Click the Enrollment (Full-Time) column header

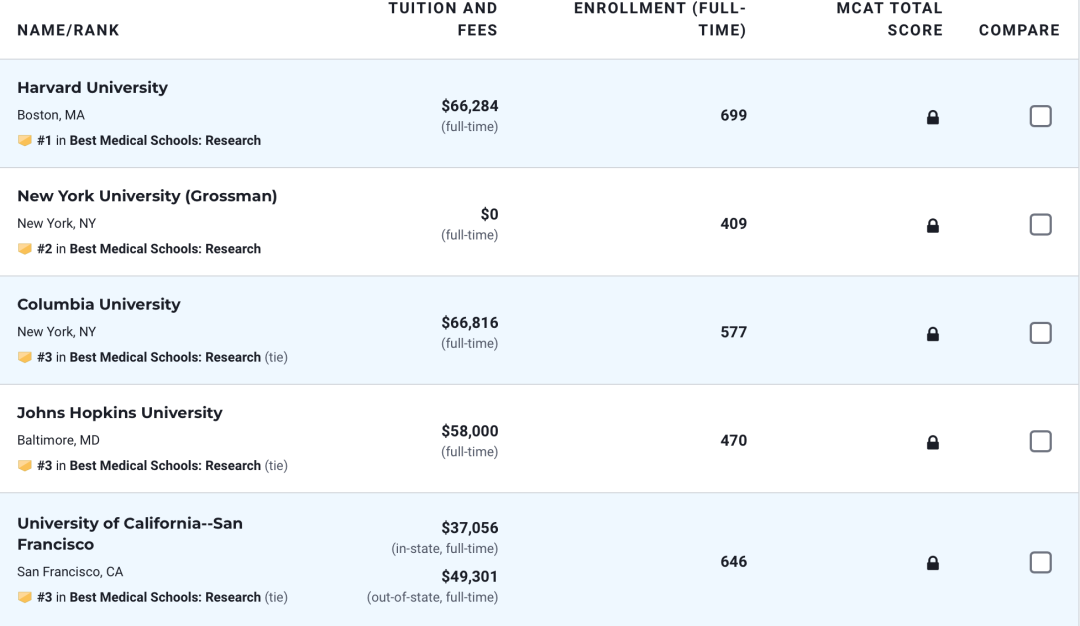[x=660, y=19]
